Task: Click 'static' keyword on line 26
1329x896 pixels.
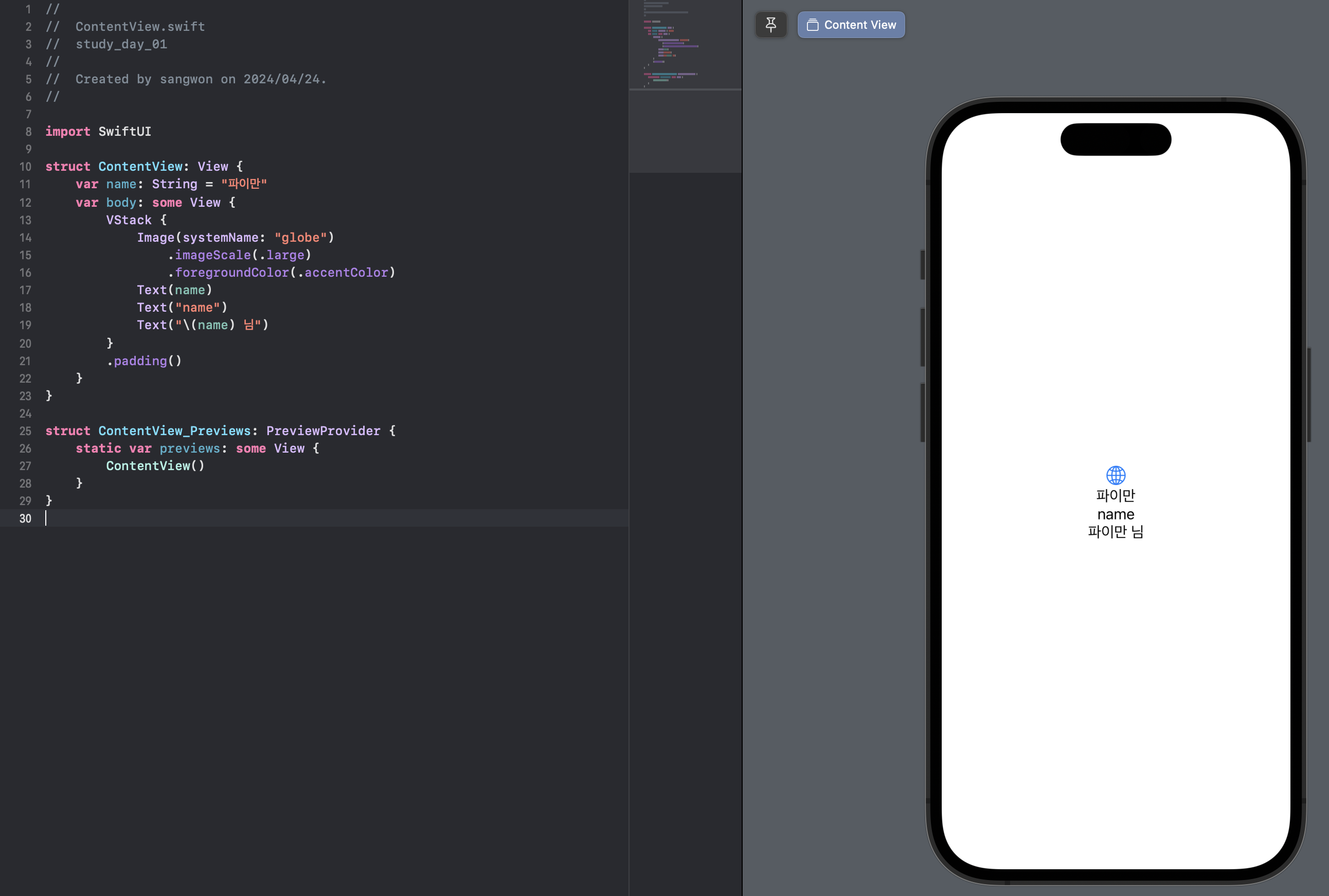Action: click(x=98, y=449)
